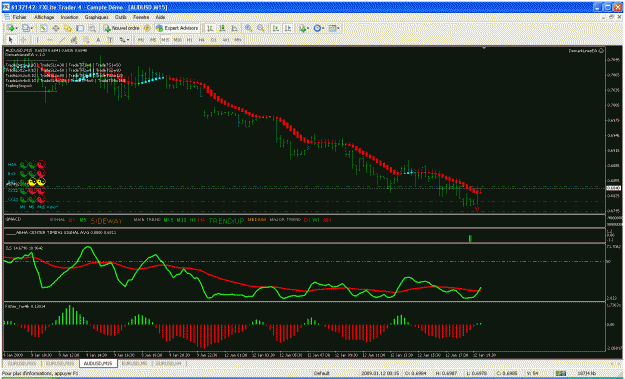The image size is (625, 379).
Task: Select the cursor arrow tool
Action: pos(11,39)
